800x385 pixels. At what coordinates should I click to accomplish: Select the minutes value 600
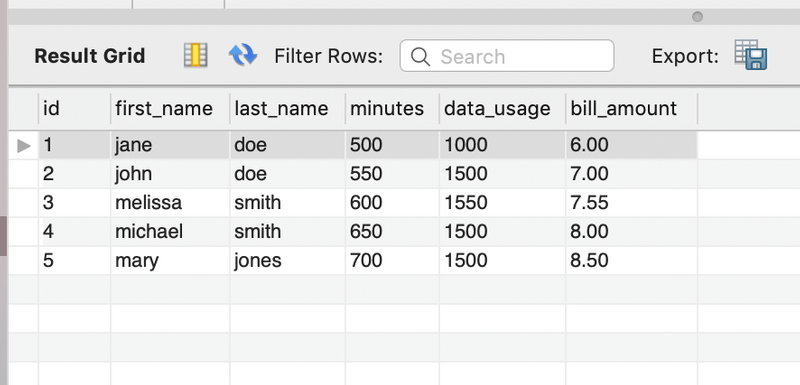pyautogui.click(x=392, y=203)
